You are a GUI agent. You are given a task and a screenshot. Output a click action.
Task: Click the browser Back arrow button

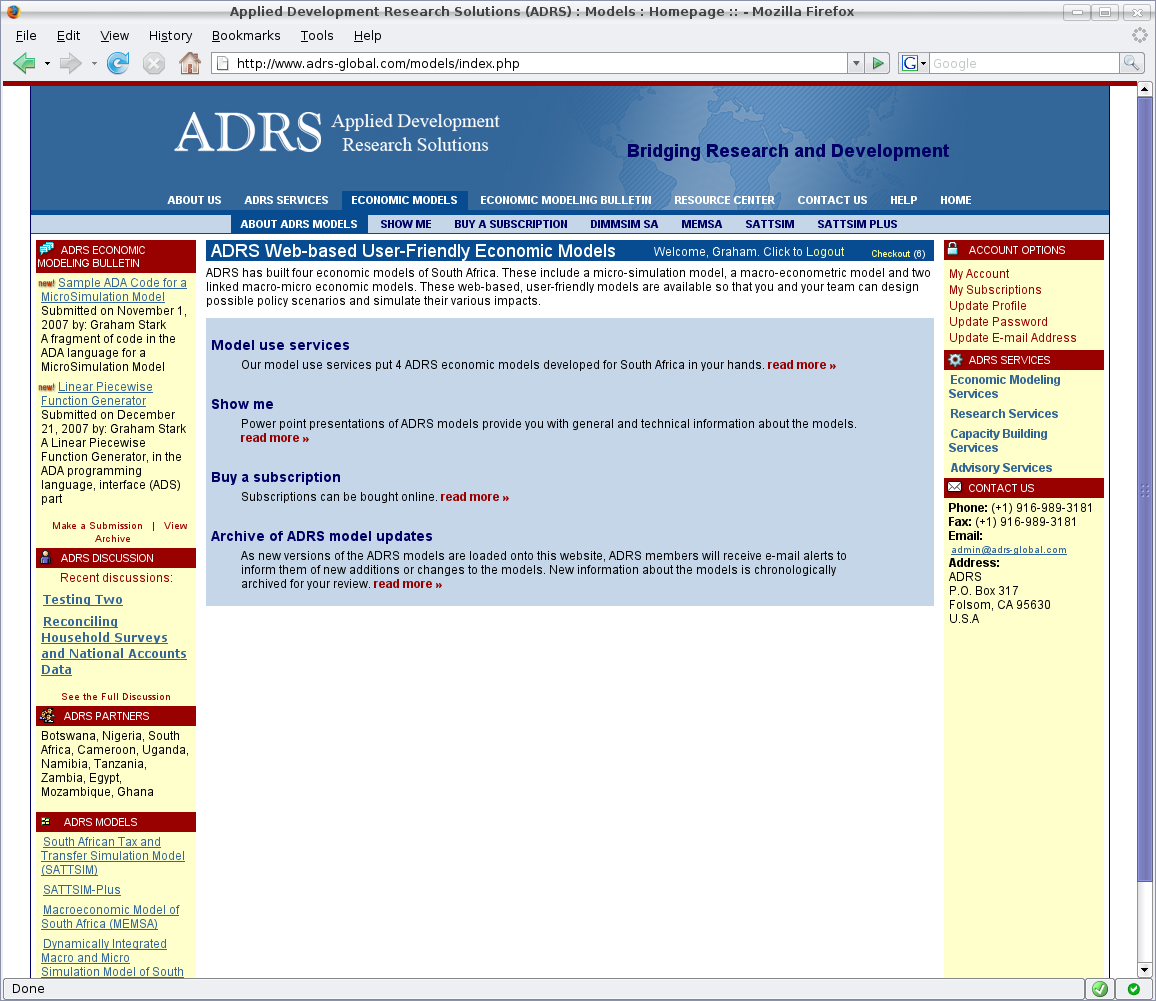[x=24, y=64]
